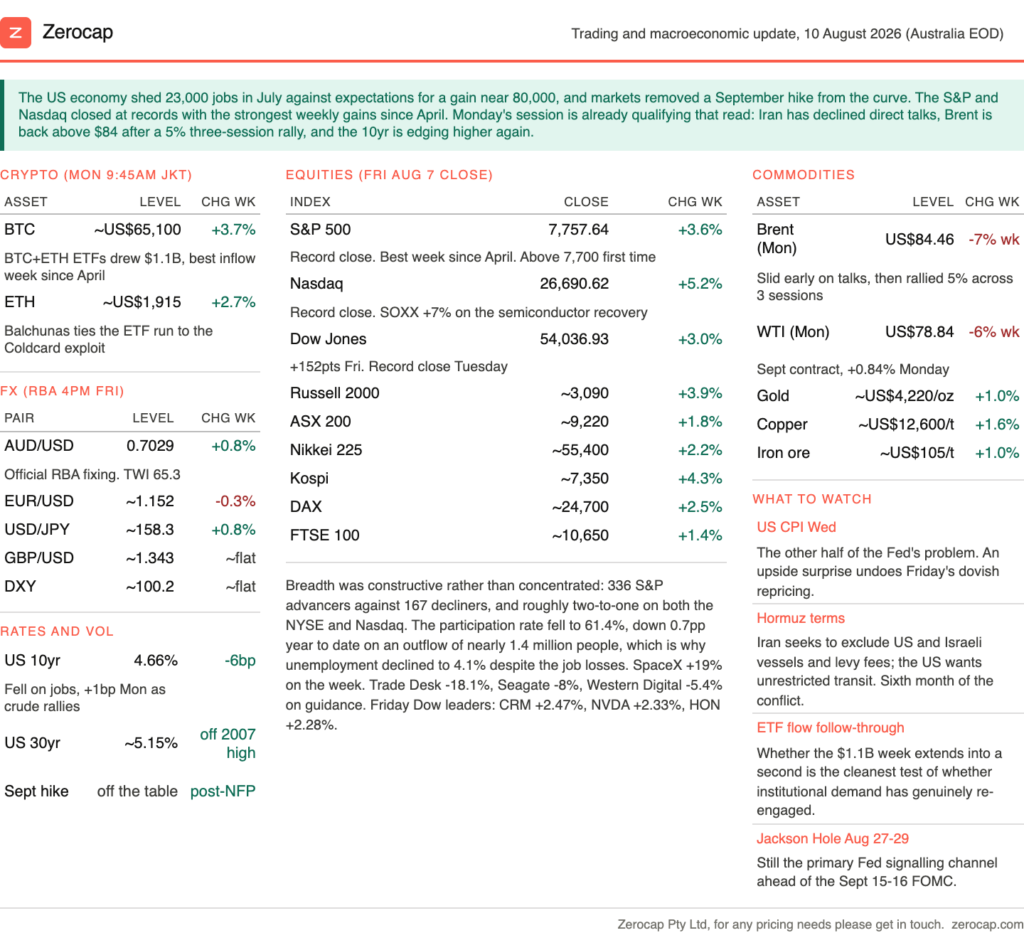
Task: Click ETH weekly change +2.7%
Action: (233, 302)
